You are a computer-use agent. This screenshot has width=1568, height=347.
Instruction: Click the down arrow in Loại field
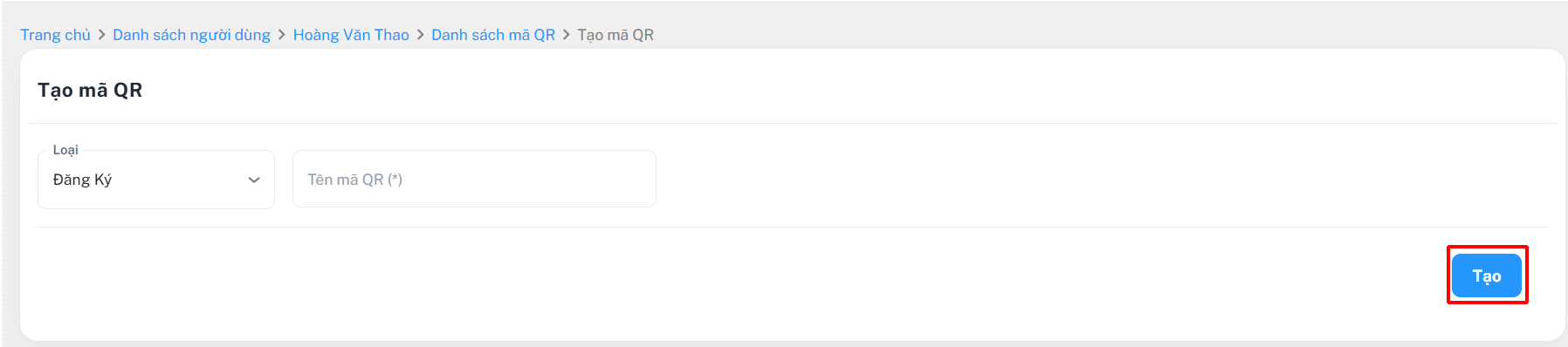(x=254, y=180)
